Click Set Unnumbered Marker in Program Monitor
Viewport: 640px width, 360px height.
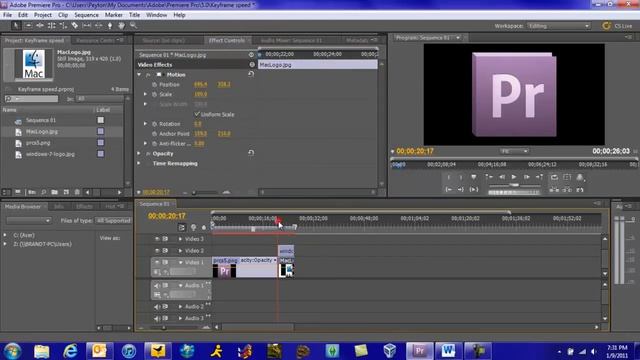473,177
